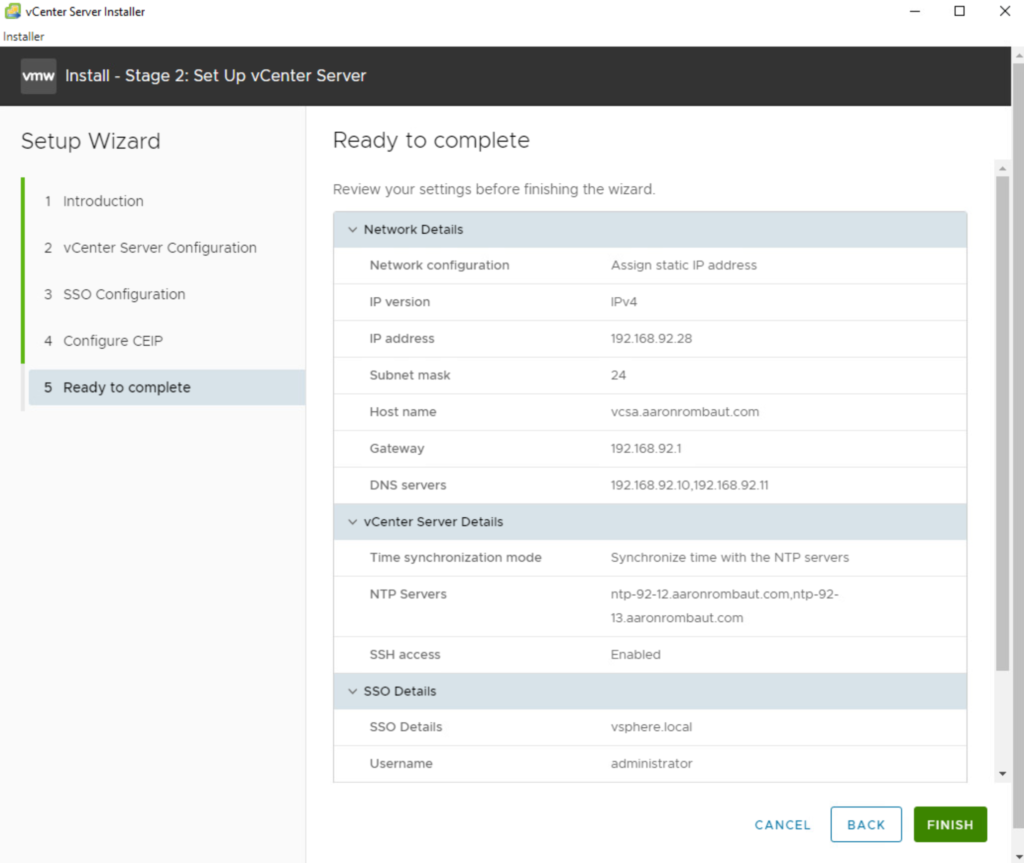Collapse the Network Details section
Image resolution: width=1024 pixels, height=863 pixels.
pyautogui.click(x=352, y=230)
